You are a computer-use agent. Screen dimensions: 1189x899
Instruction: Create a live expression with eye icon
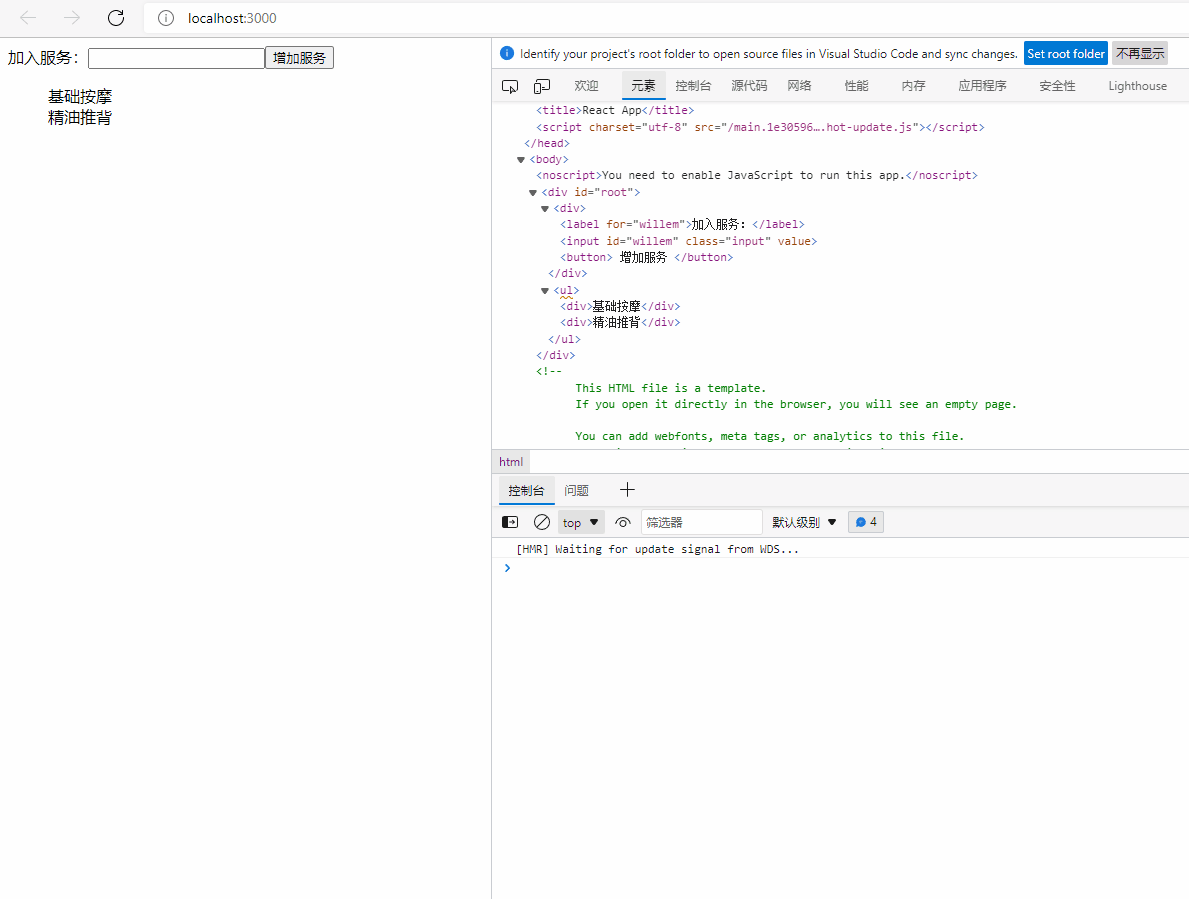[x=623, y=522]
